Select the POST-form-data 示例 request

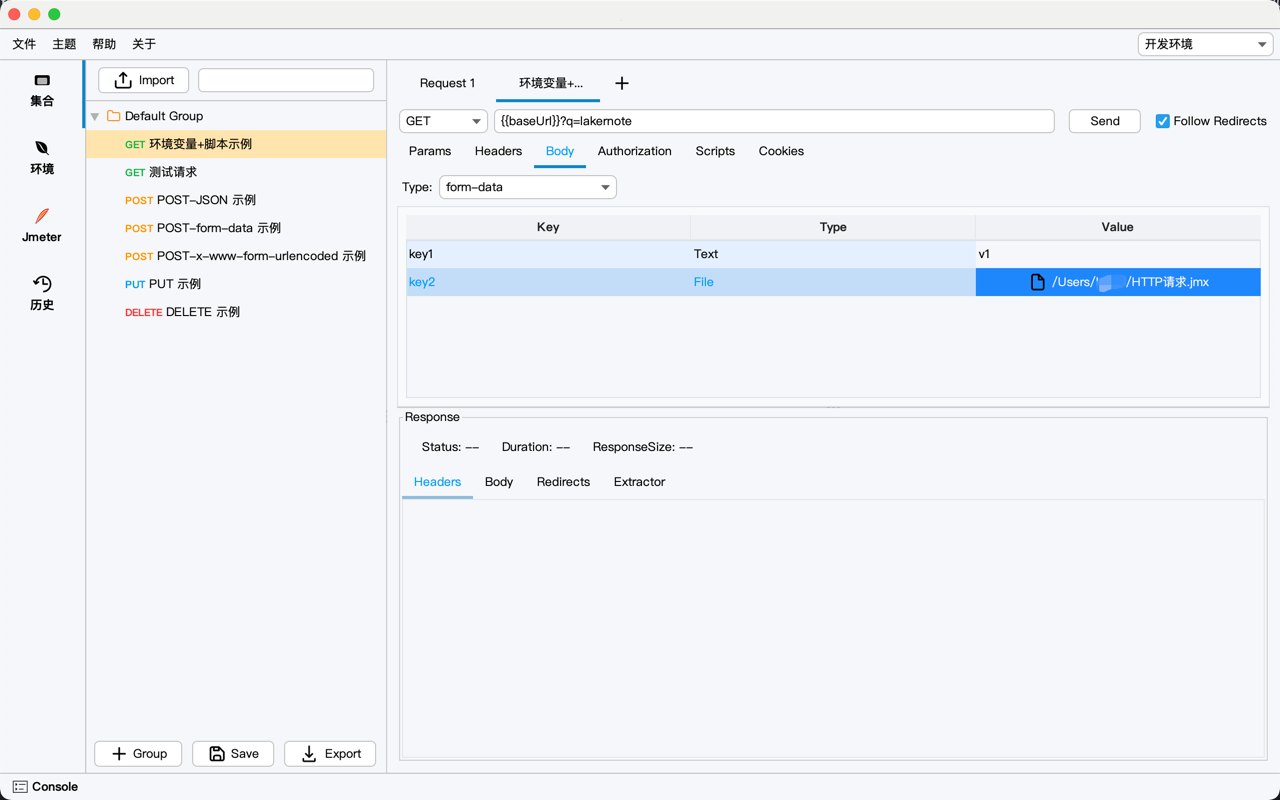pyautogui.click(x=236, y=228)
